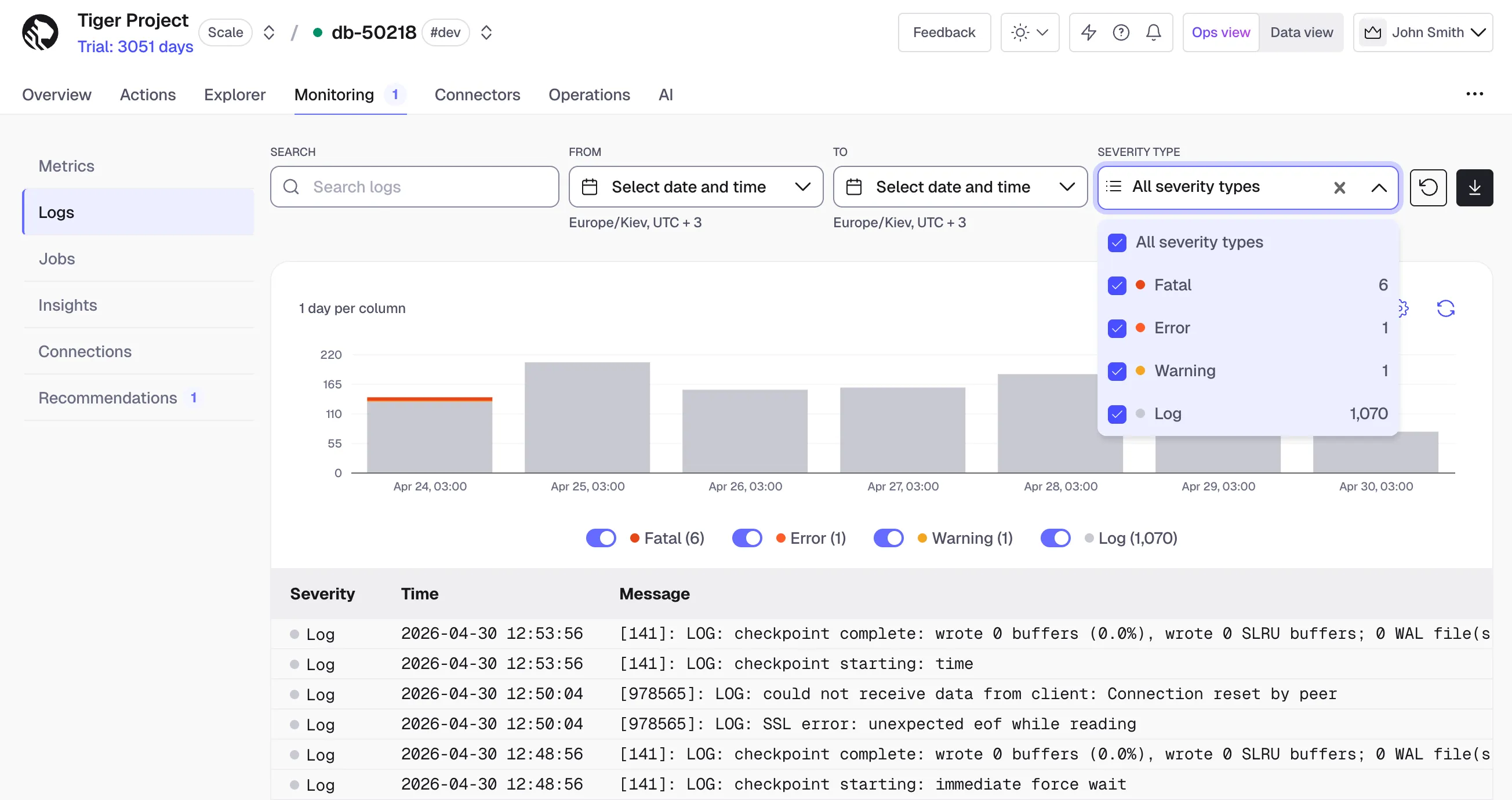Click the calendar icon in FROM field
Viewport: 1512px width, 800px height.
(589, 187)
